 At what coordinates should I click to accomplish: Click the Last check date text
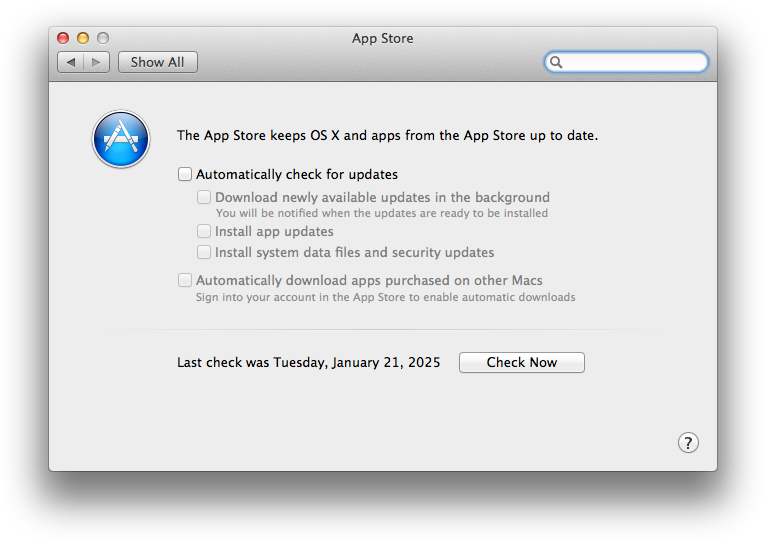[308, 362]
